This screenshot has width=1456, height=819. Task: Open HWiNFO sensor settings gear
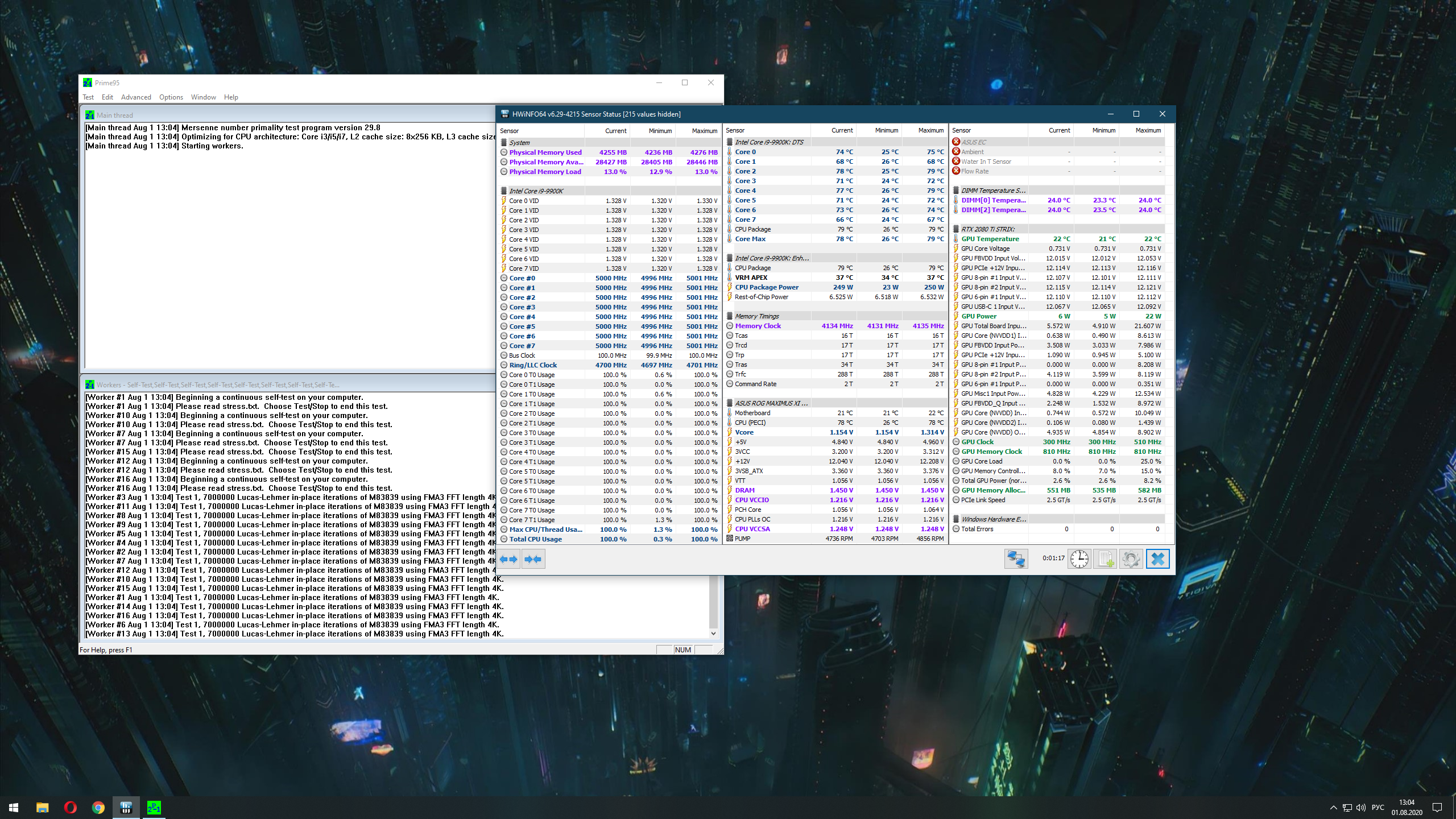tap(1131, 559)
